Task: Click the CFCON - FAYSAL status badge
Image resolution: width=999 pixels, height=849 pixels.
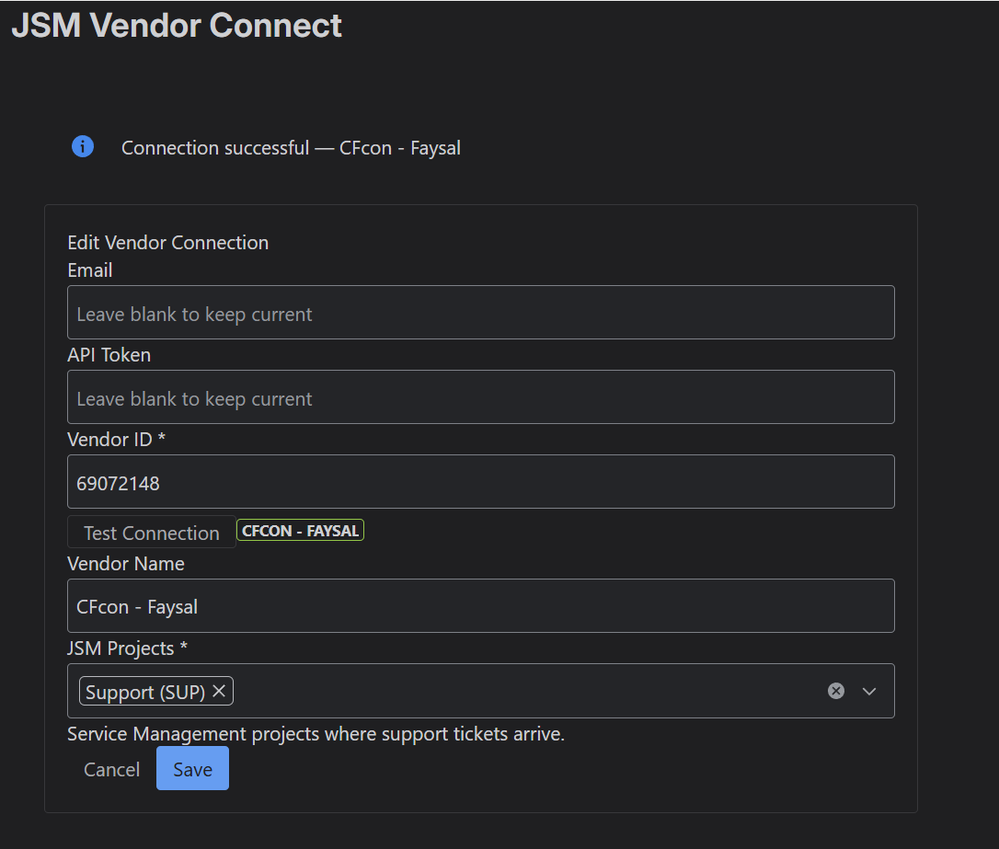Action: point(300,531)
